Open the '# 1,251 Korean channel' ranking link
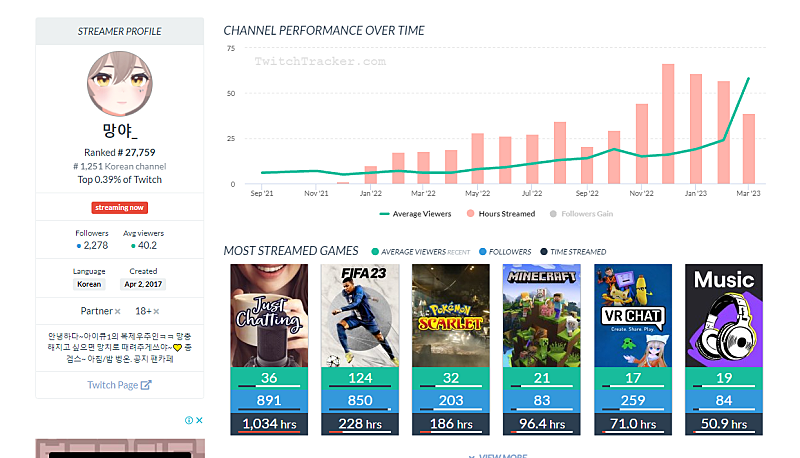The height and width of the screenshot is (458, 800). point(119,166)
